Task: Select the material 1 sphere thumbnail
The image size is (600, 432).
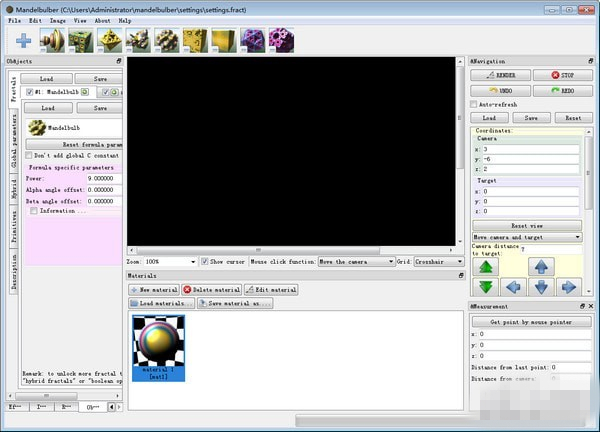Action: (159, 347)
